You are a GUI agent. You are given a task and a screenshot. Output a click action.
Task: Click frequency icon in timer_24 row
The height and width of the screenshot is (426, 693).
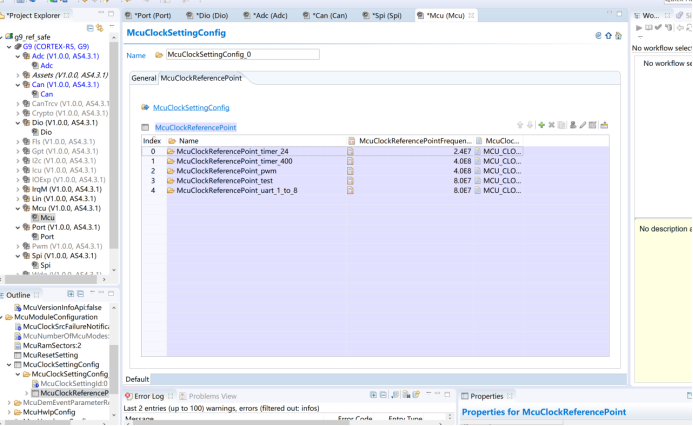tap(350, 152)
